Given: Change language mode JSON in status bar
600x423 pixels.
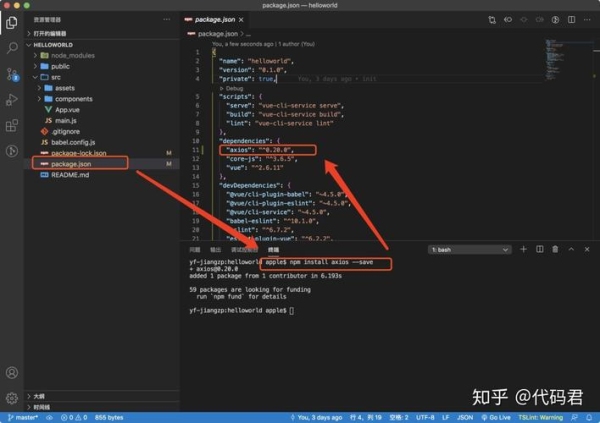Looking at the screenshot, I should [x=465, y=418].
